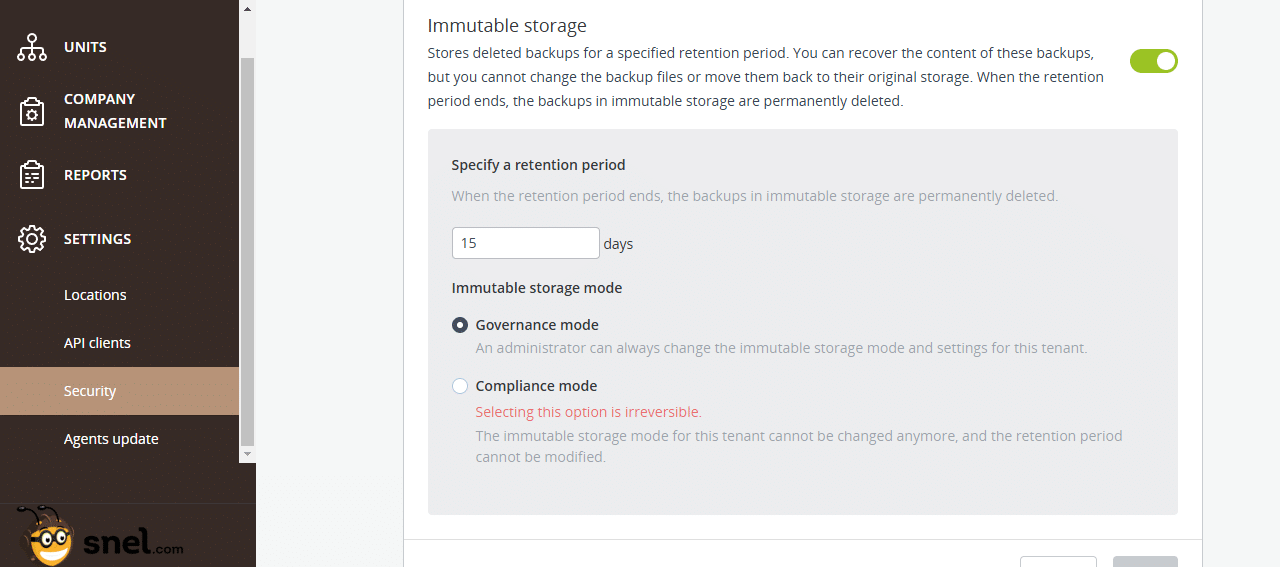The image size is (1280, 567).
Task: Select the Governance mode radio button
Action: [460, 325]
